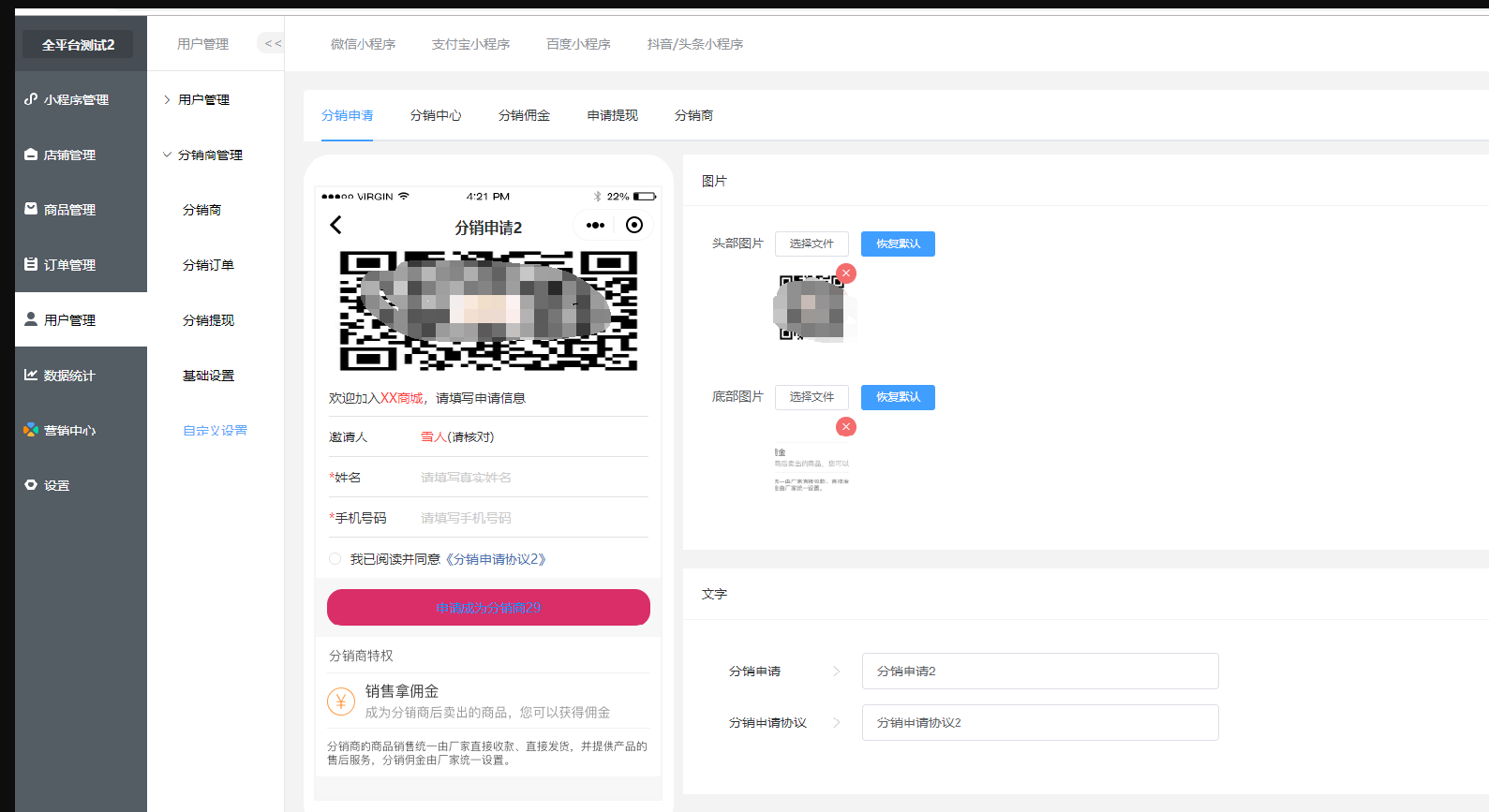Tap the three-dots menu in phone preview

tap(595, 225)
